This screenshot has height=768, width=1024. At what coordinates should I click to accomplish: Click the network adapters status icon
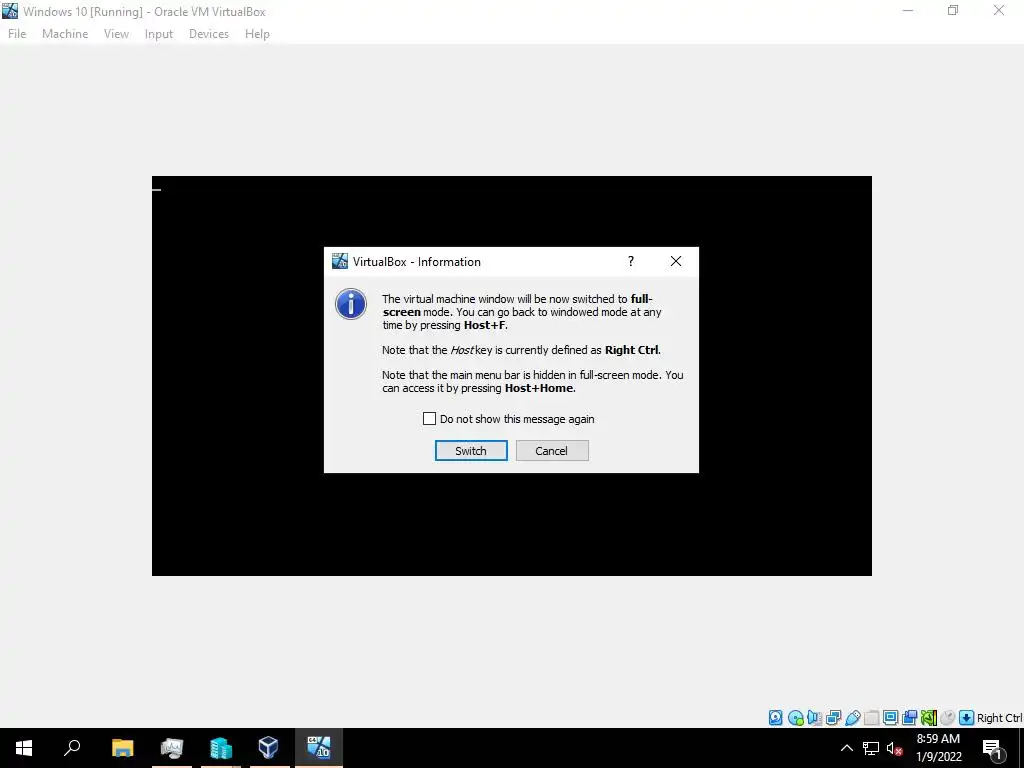point(833,718)
